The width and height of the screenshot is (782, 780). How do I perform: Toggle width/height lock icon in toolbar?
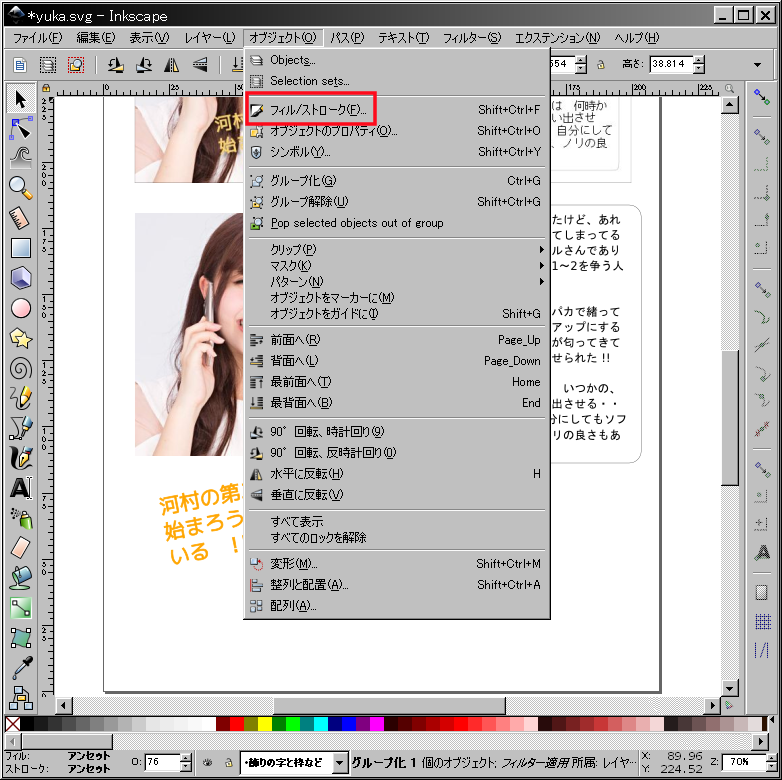pos(601,64)
